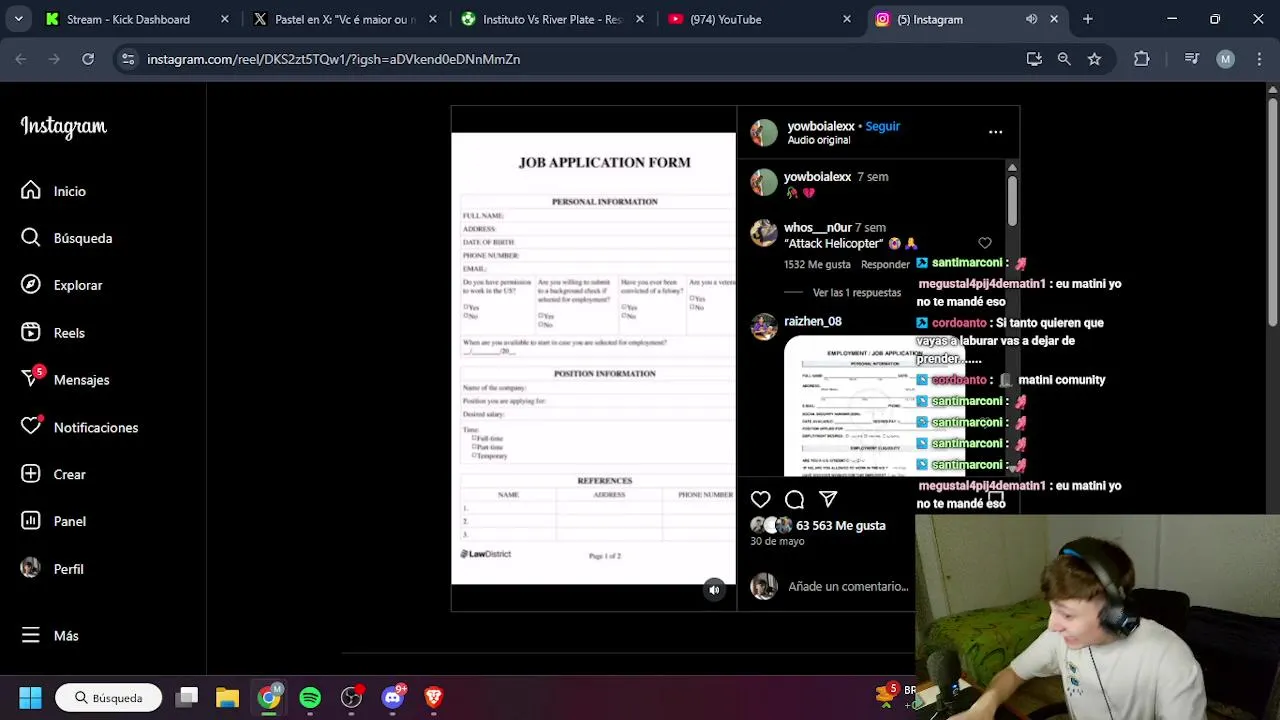Open Windows Start menu
Viewport: 1280px width, 720px height.
coord(30,697)
